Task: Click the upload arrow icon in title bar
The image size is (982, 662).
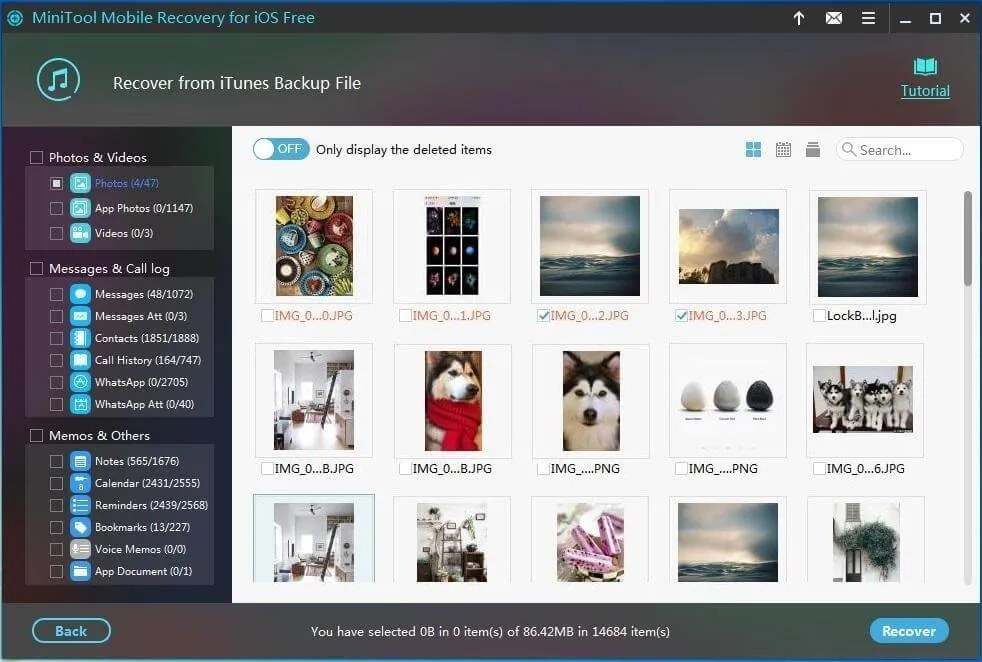Action: pos(799,18)
